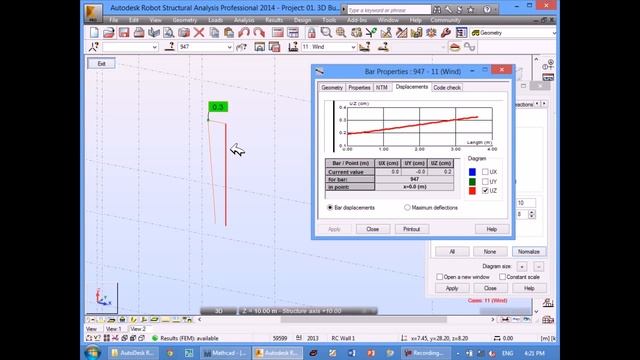Switch to the Geometry tab in Bar Properties
The width and height of the screenshot is (640, 360).
(x=332, y=87)
